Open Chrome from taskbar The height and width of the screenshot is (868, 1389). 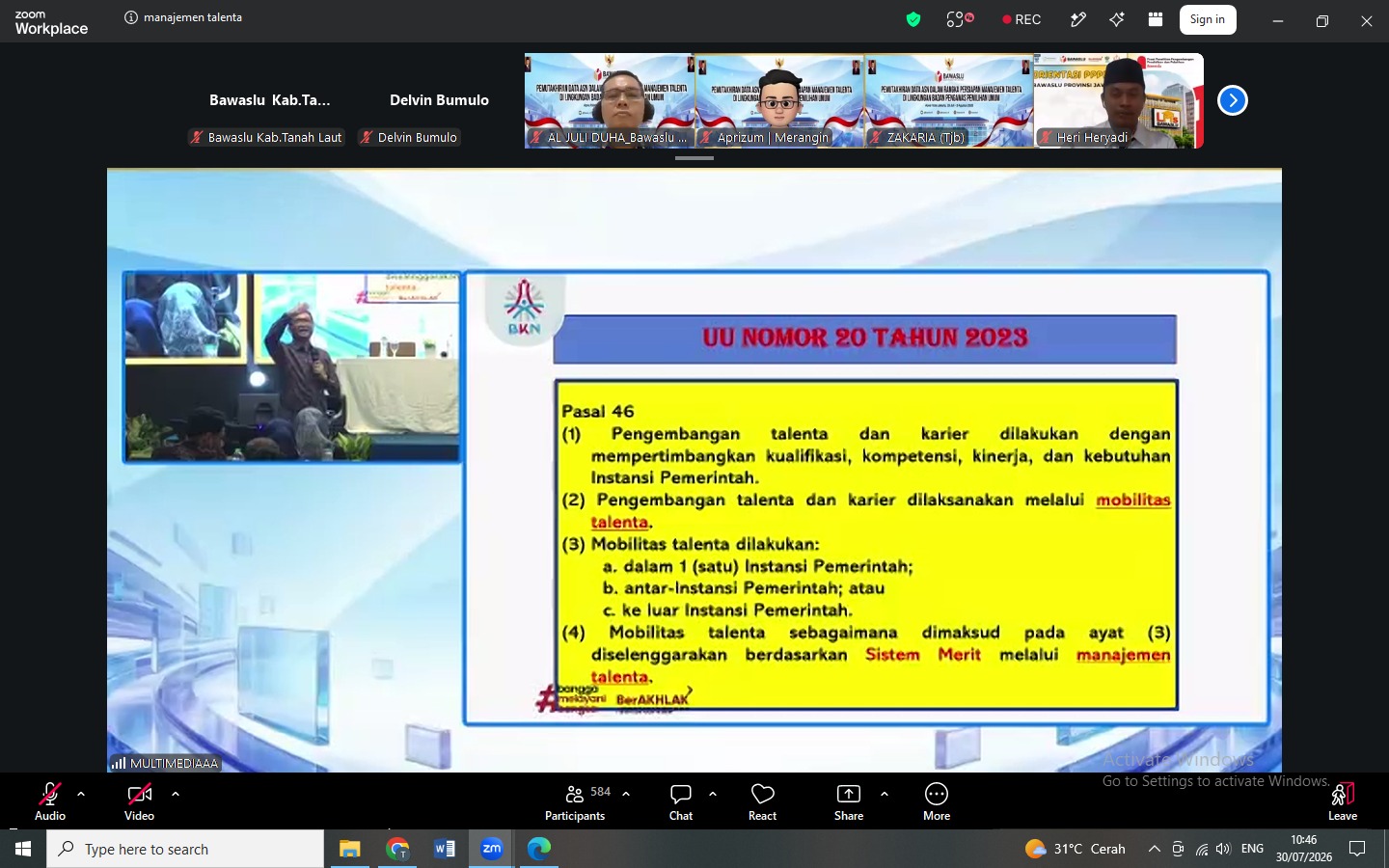click(397, 849)
